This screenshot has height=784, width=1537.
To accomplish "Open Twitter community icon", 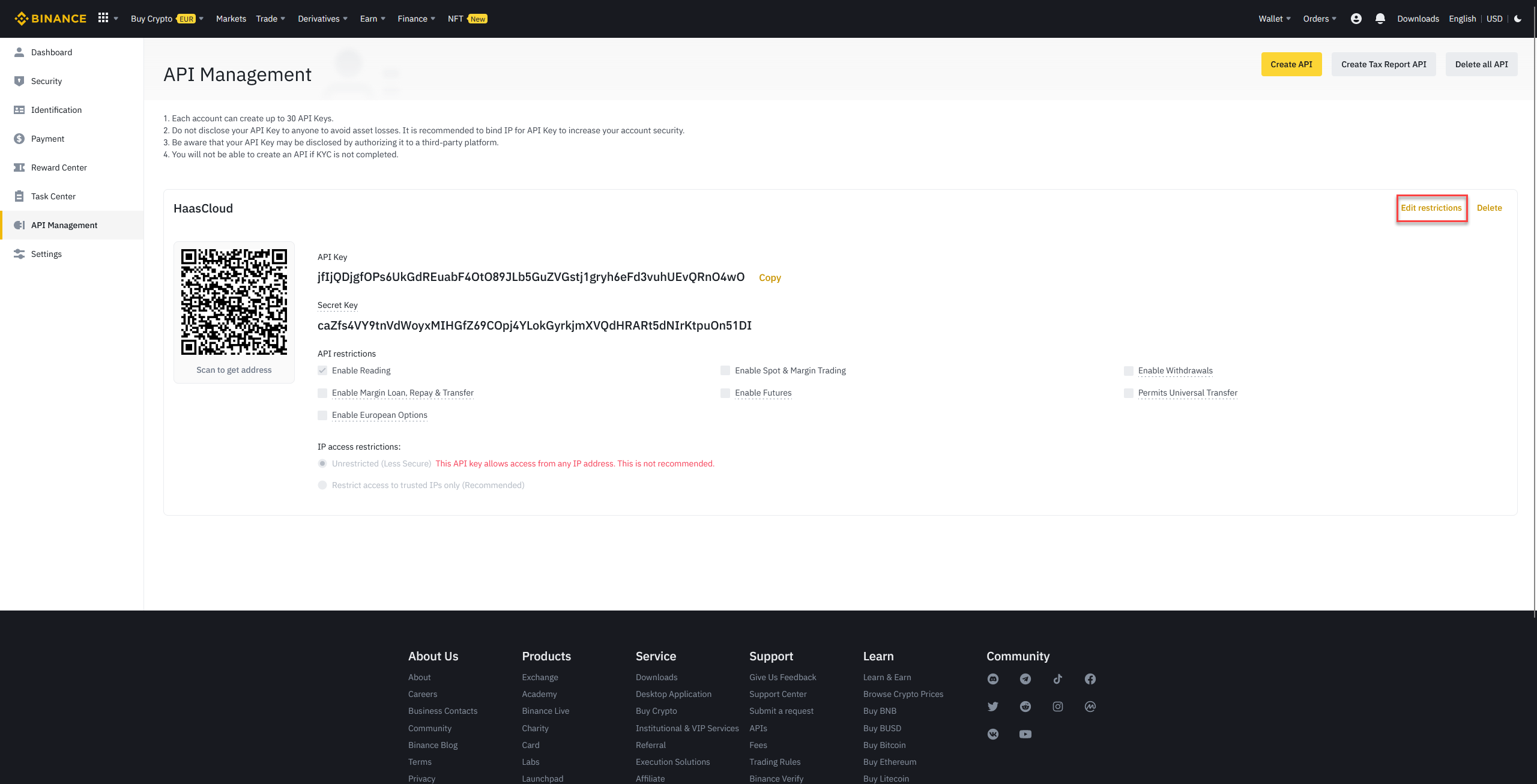I will pos(993,707).
